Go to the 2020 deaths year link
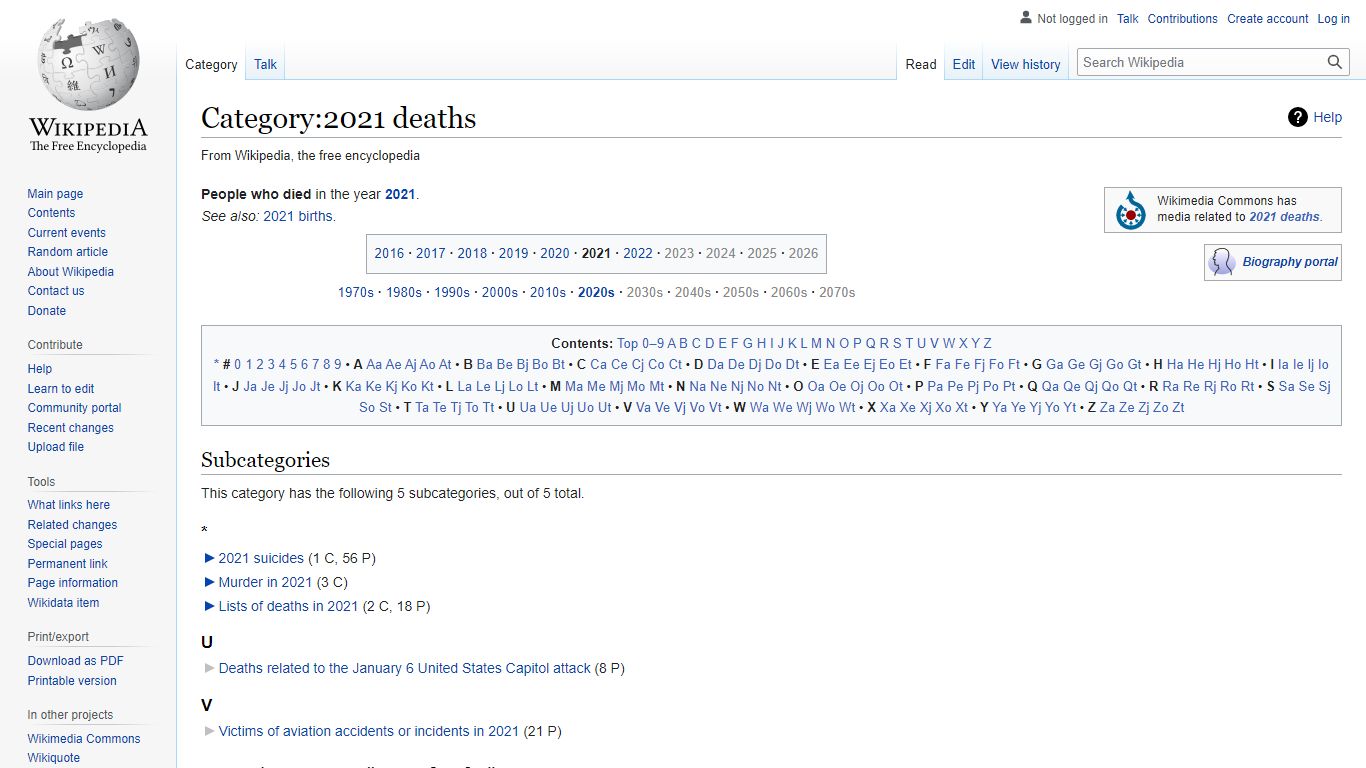The width and height of the screenshot is (1366, 768). (555, 253)
